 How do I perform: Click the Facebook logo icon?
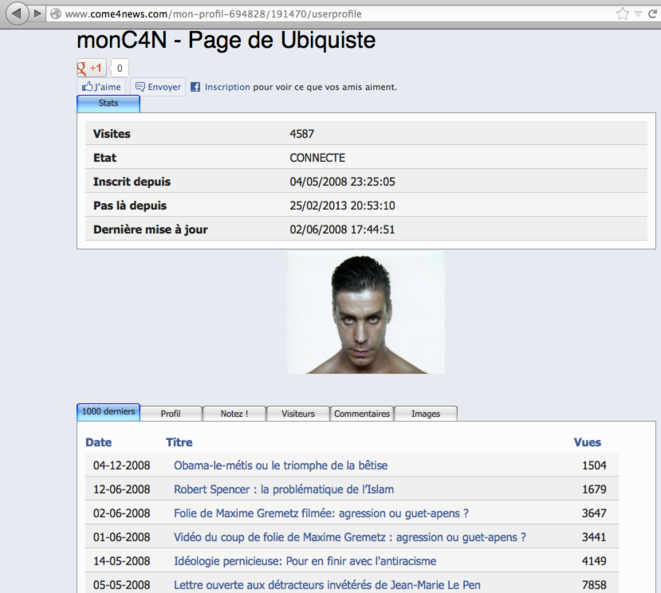pos(195,87)
